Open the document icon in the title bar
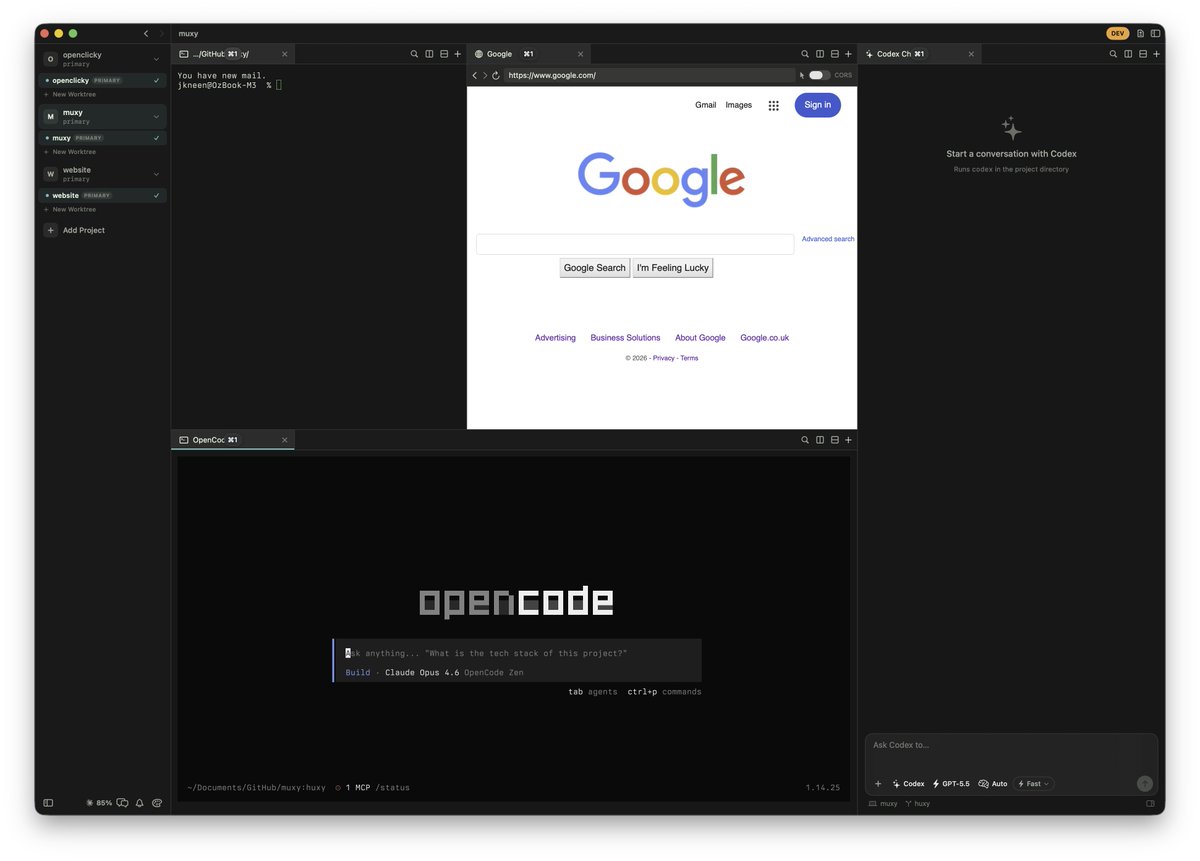 (x=1141, y=33)
